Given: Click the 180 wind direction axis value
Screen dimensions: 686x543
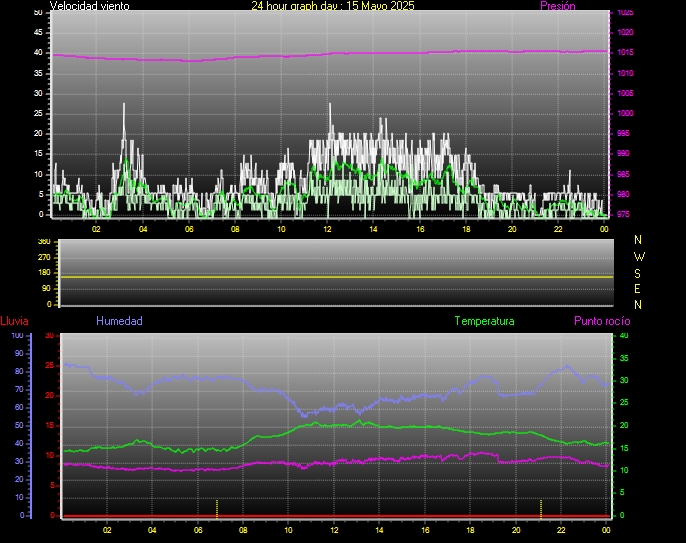Looking at the screenshot, I should point(44,273).
